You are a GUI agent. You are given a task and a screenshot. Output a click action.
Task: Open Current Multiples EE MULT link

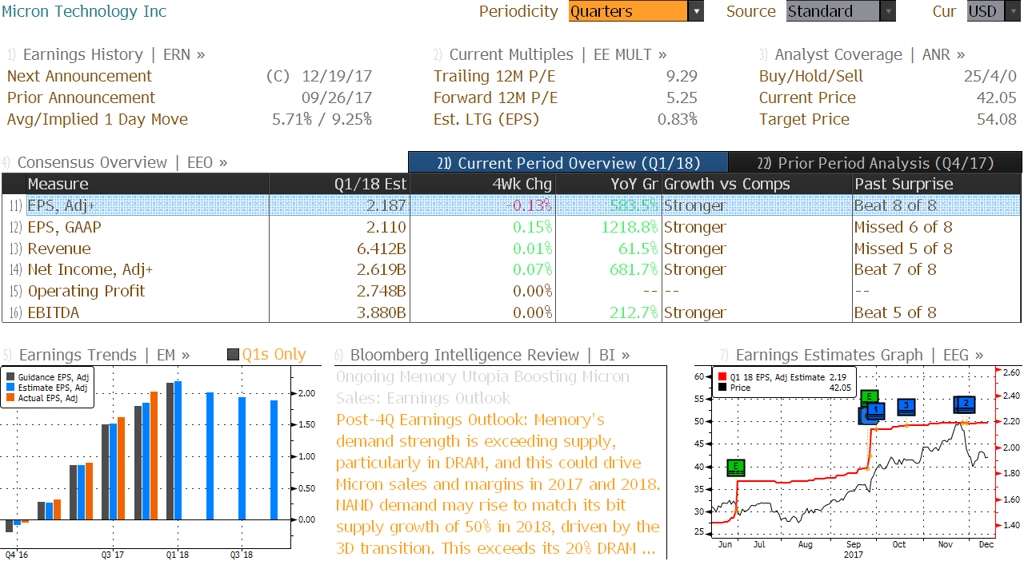click(558, 54)
